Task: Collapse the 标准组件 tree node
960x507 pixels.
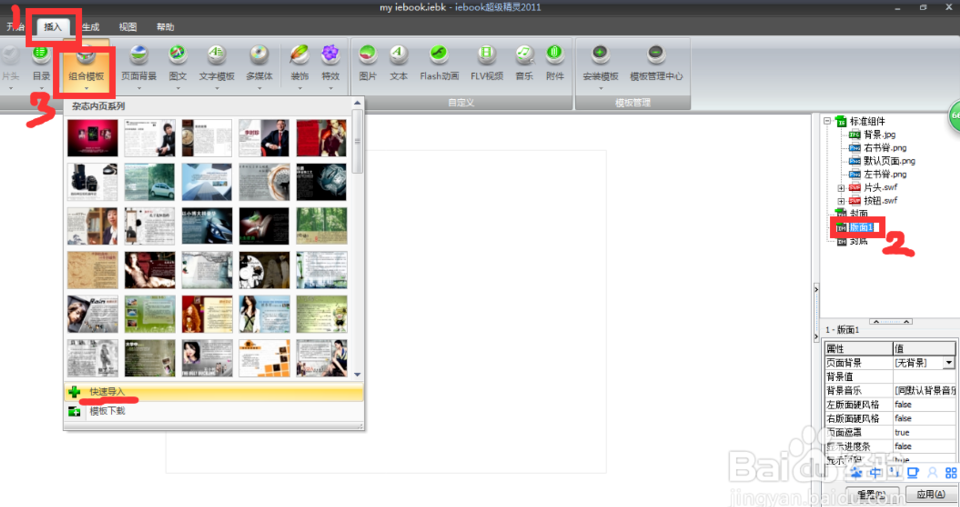Action: 827,122
